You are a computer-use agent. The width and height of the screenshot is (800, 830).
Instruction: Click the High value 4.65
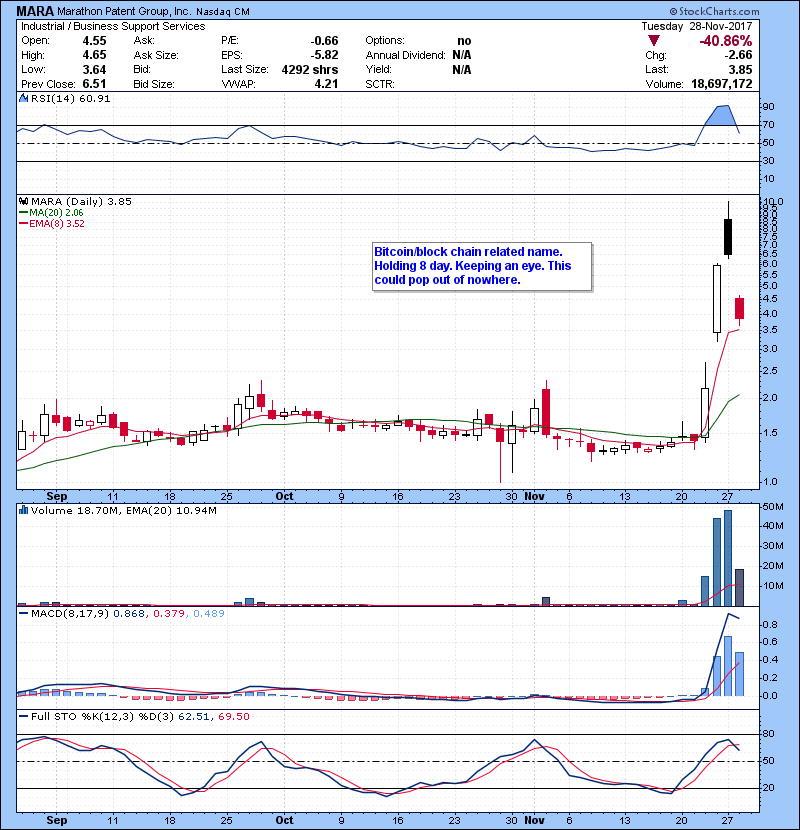(x=94, y=55)
